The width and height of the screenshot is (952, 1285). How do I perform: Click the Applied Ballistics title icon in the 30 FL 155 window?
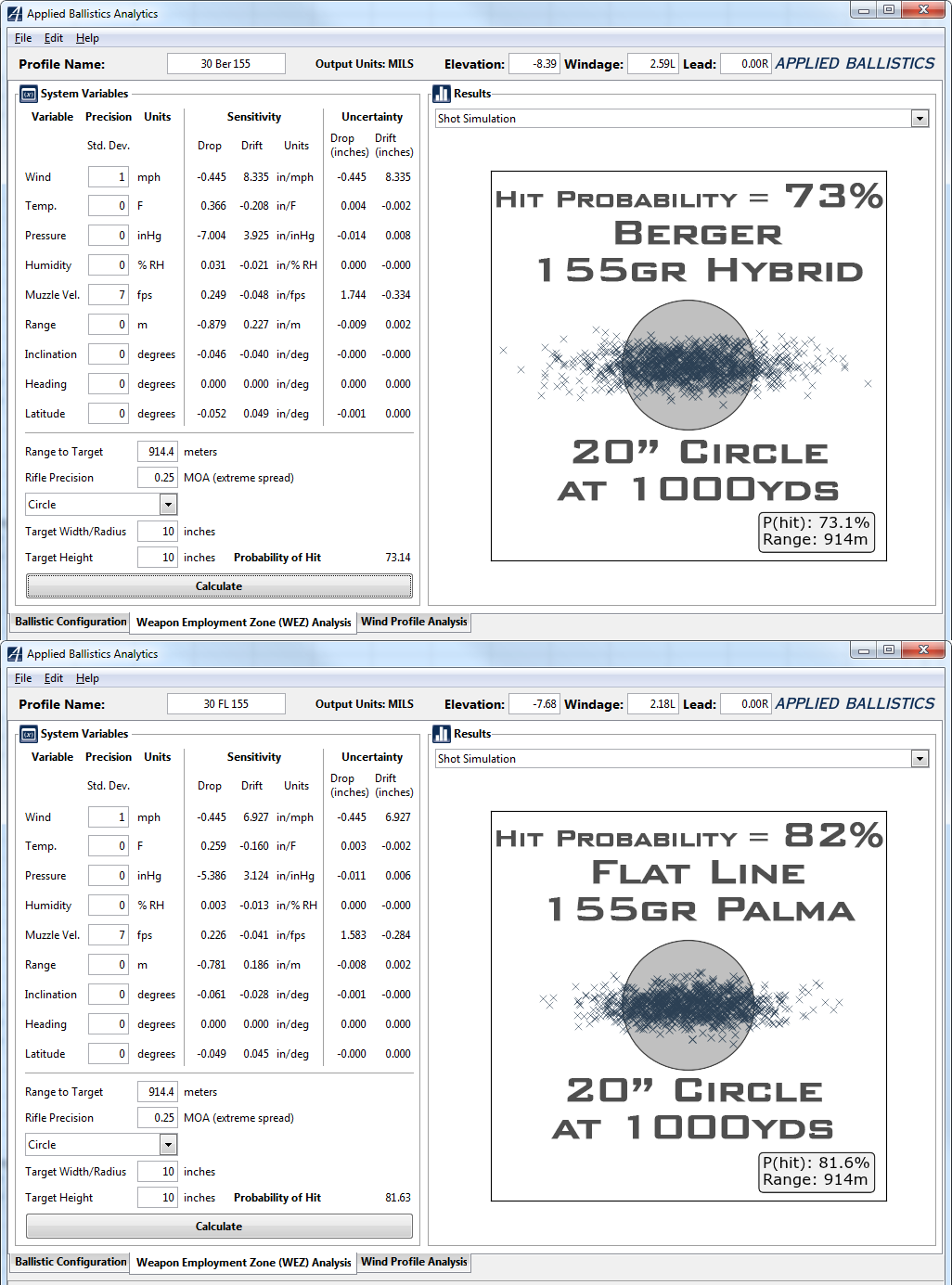click(15, 654)
